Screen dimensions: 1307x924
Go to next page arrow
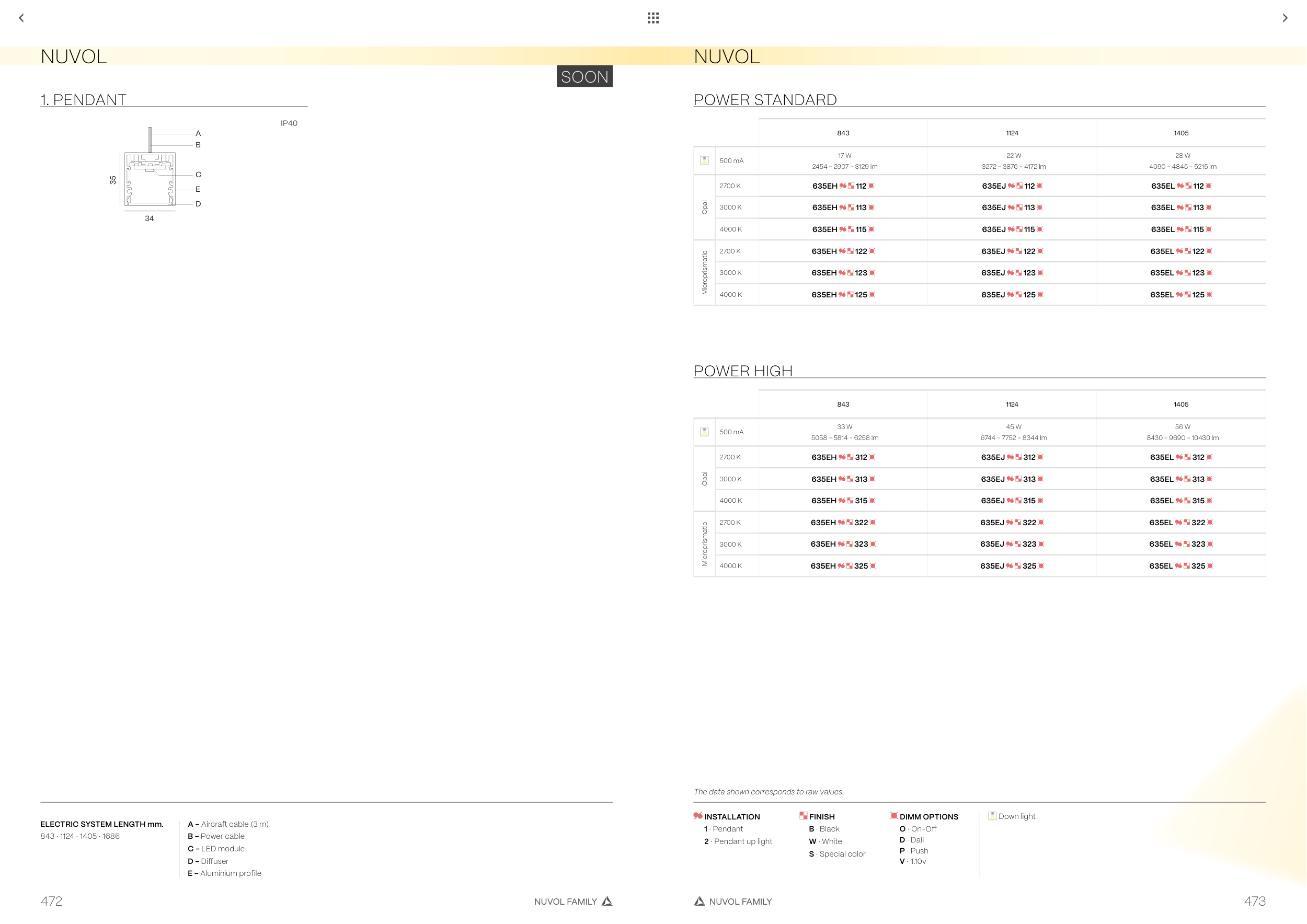pyautogui.click(x=1285, y=18)
